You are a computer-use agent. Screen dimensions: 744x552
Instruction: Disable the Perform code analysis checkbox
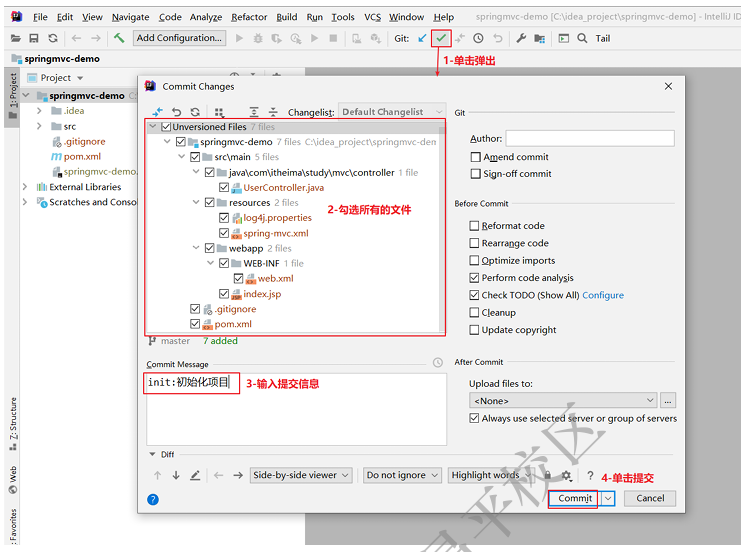tap(474, 278)
